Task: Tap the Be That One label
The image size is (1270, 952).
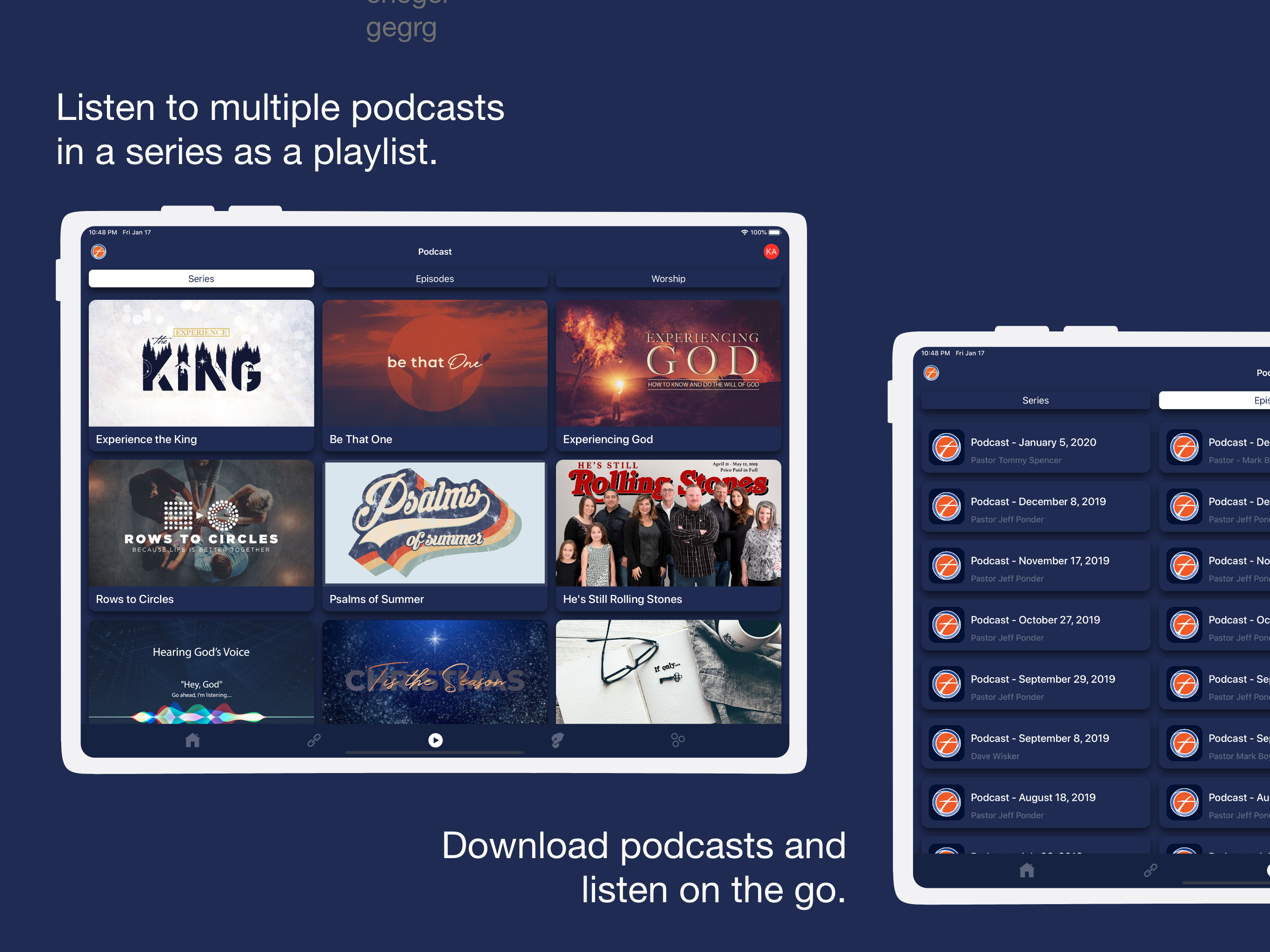Action: [x=361, y=439]
